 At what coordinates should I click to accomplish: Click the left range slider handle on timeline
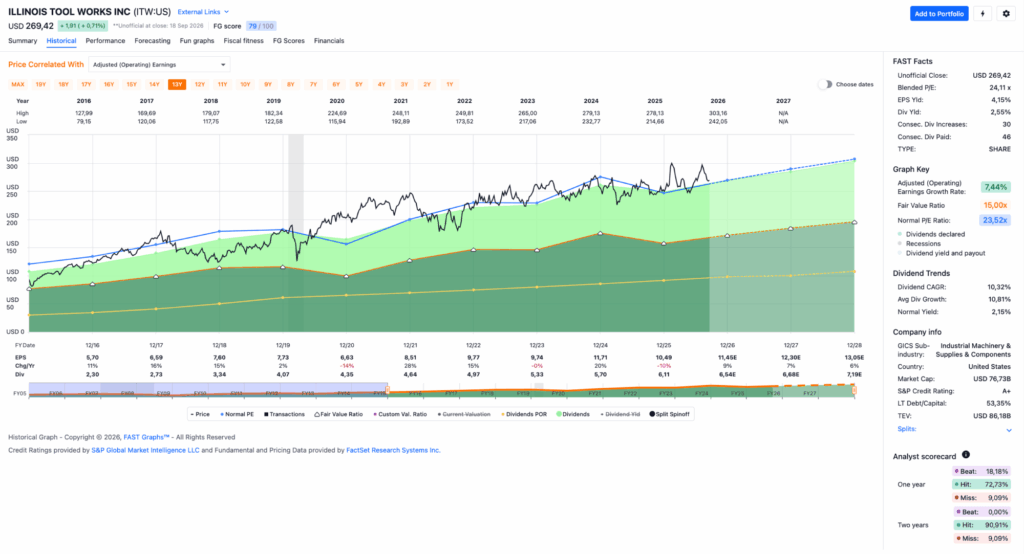388,390
